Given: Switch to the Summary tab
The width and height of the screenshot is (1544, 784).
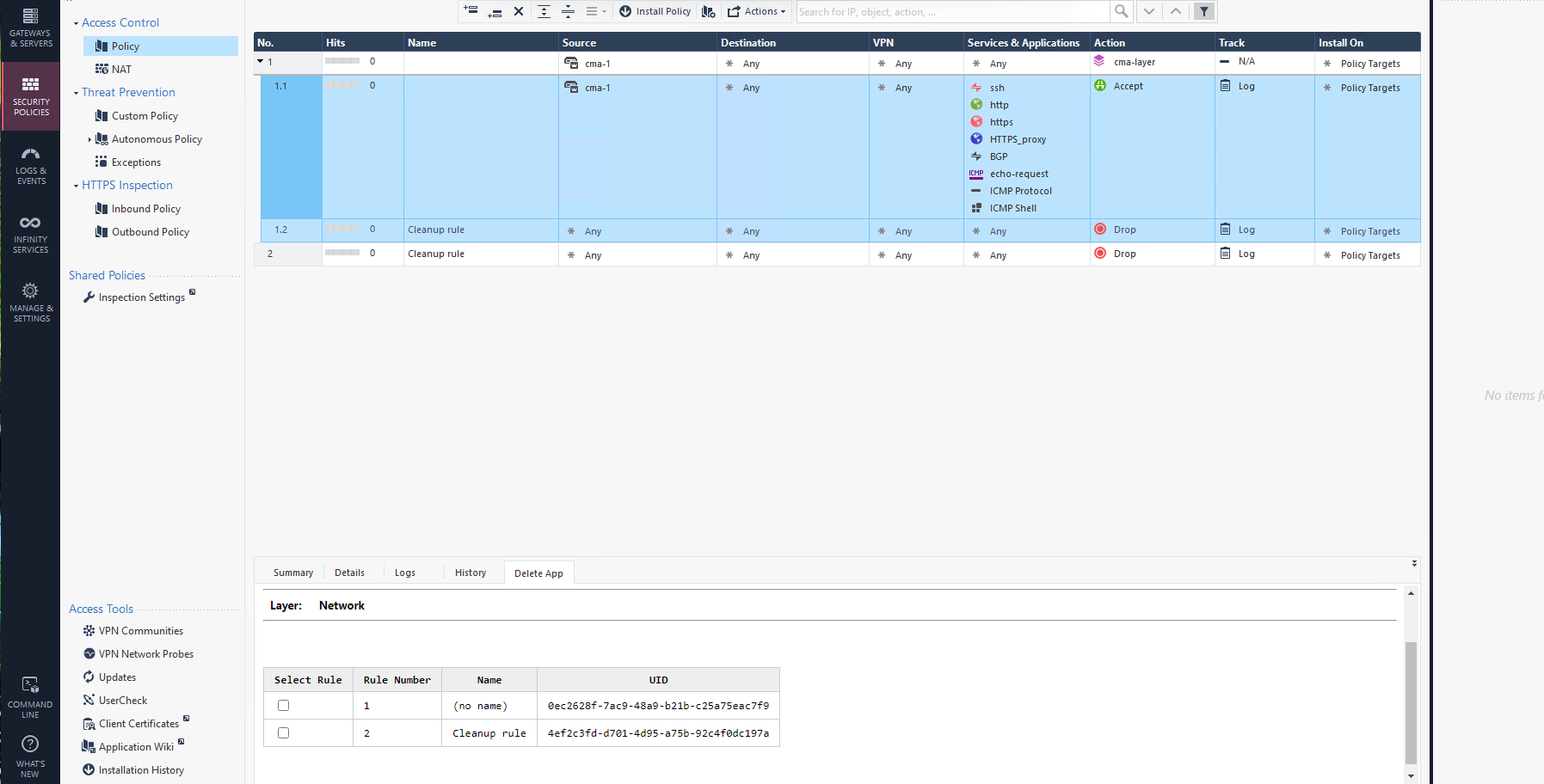Looking at the screenshot, I should point(293,573).
